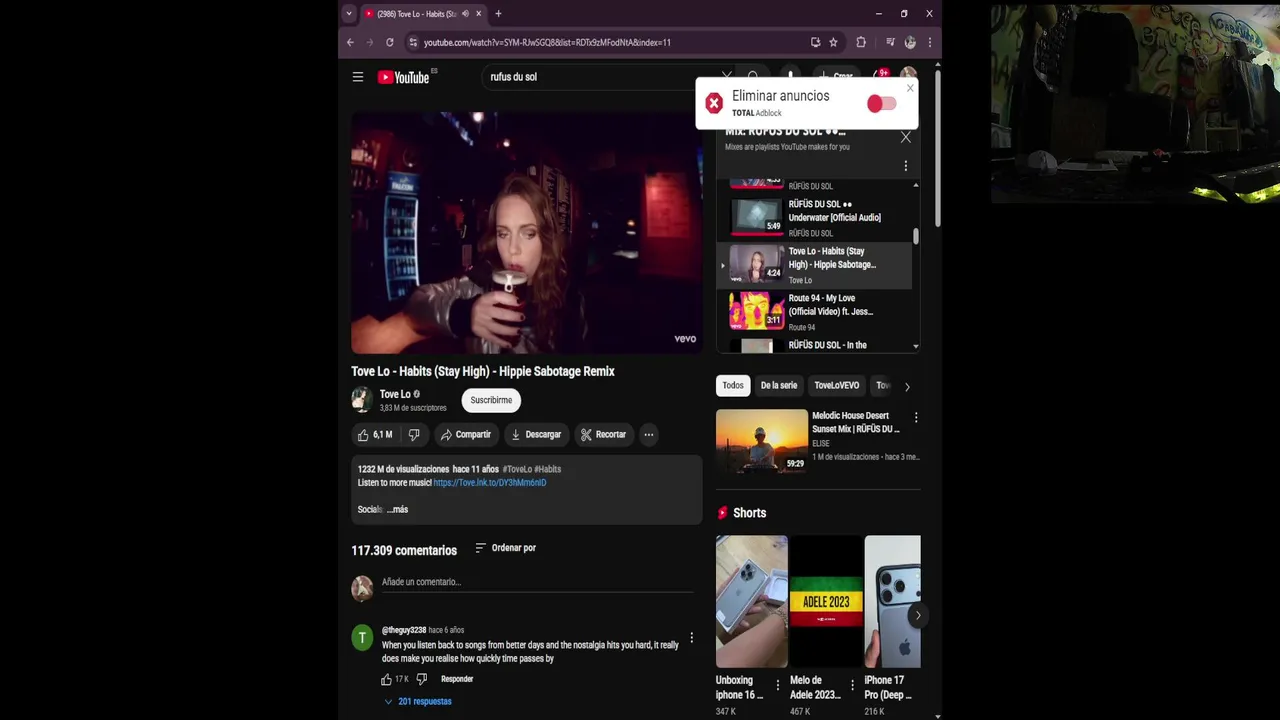Click the Añade un comentario field
Screen dimensions: 1280x720
[x=537, y=583]
